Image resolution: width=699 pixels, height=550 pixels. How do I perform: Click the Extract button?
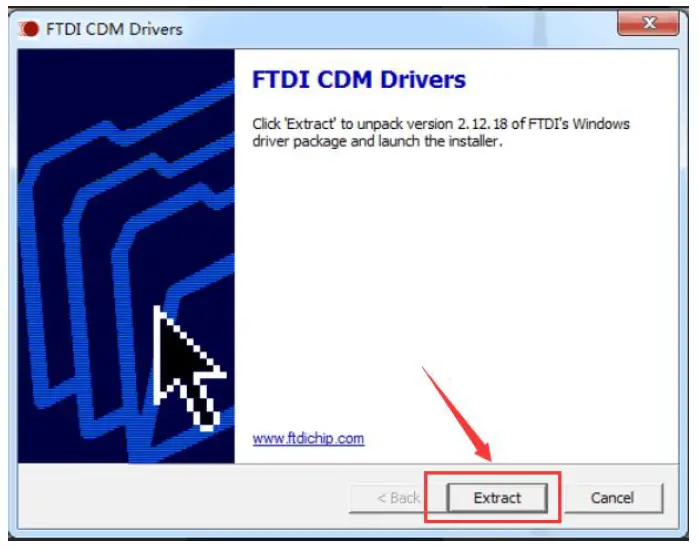[497, 498]
